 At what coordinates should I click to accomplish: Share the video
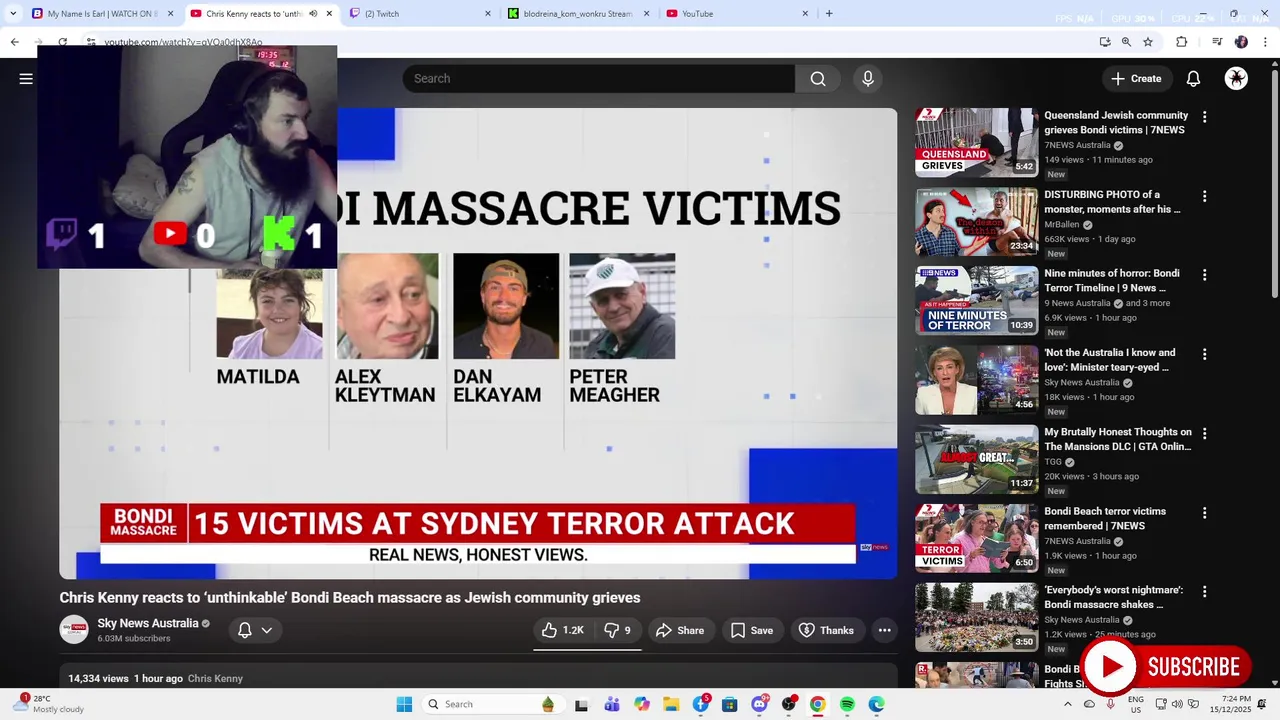(680, 630)
